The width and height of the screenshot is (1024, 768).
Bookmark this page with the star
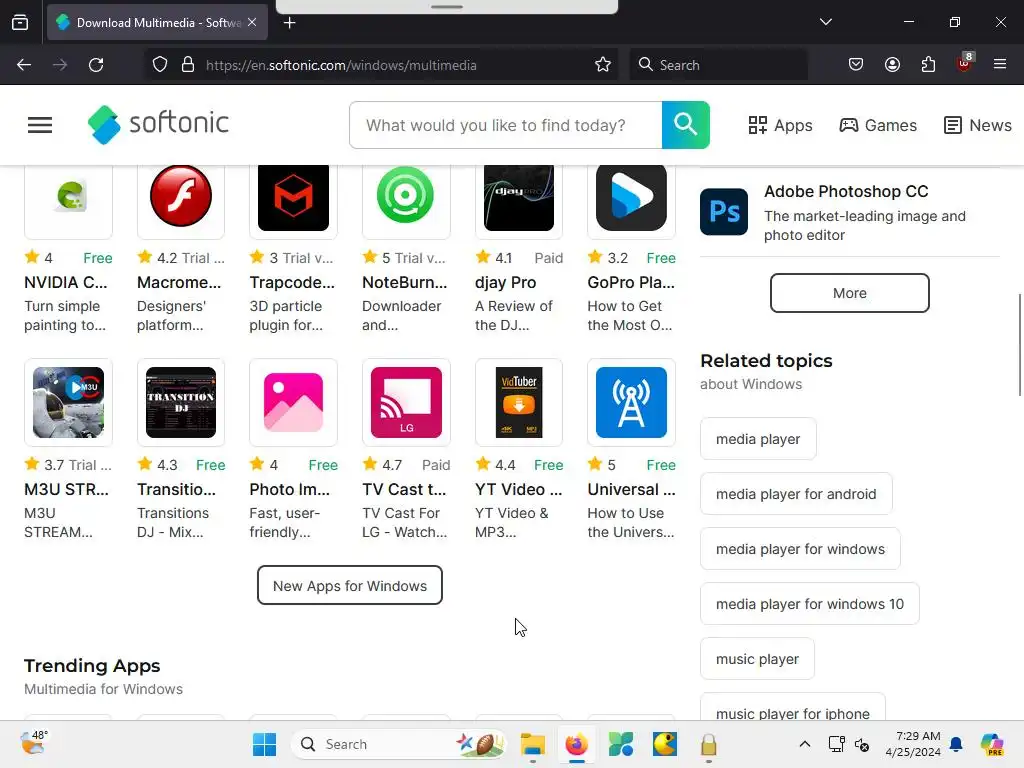[x=603, y=65]
